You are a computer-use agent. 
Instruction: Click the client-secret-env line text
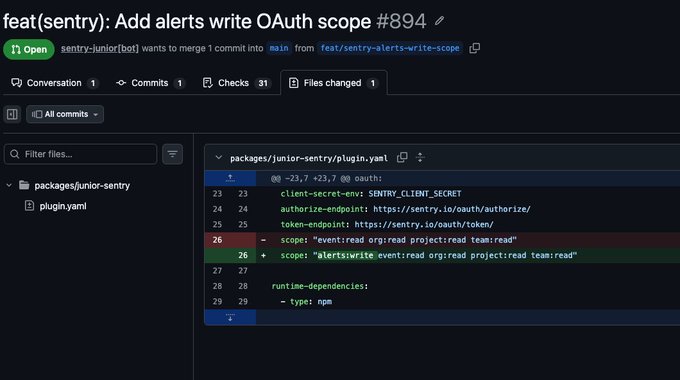point(371,194)
